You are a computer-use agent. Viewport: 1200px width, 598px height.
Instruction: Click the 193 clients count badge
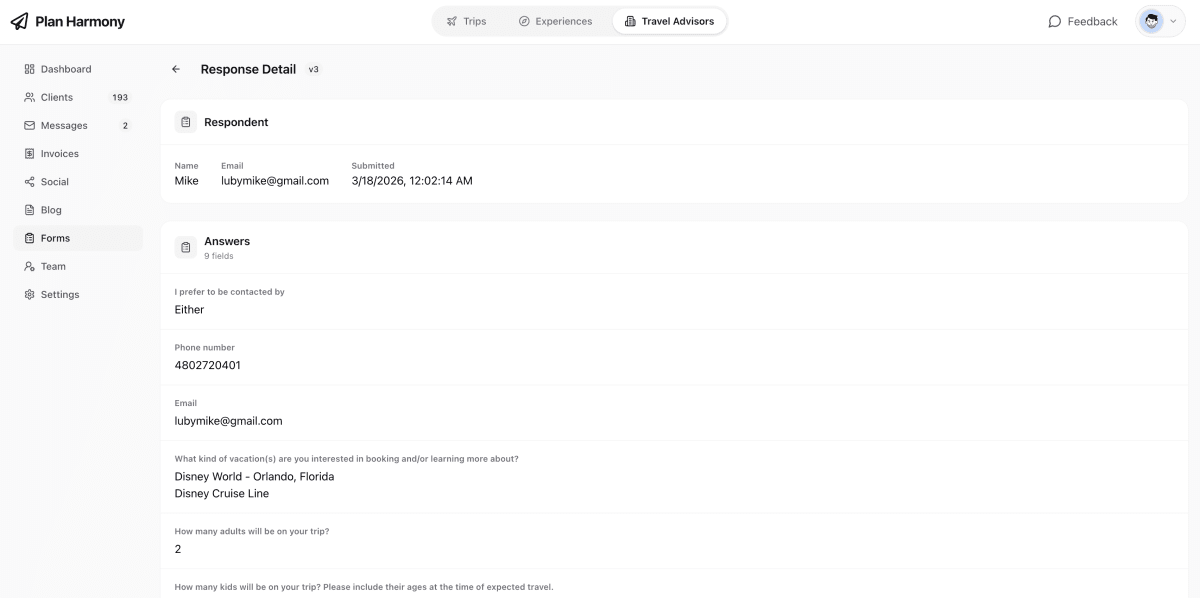[x=120, y=97]
